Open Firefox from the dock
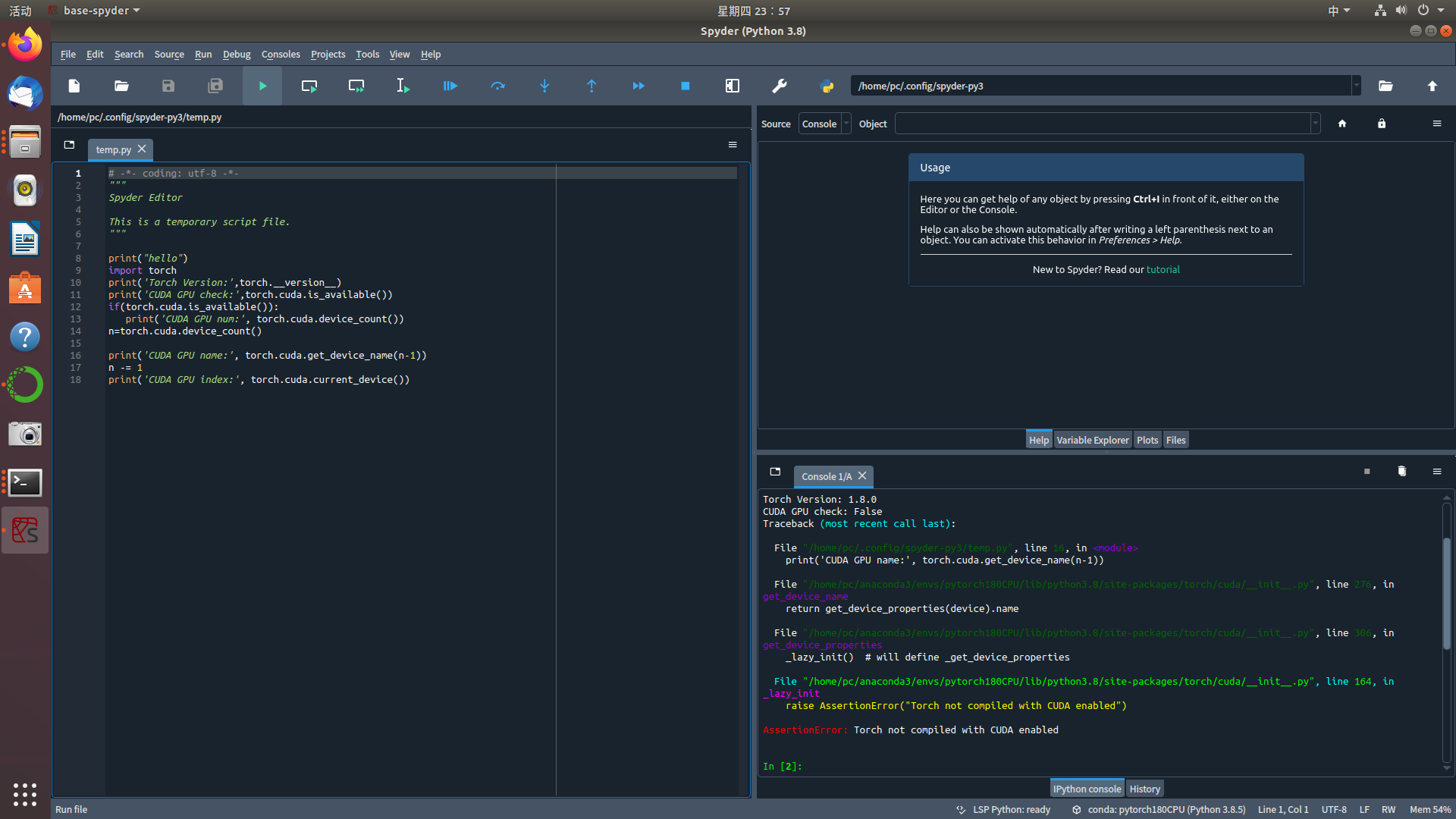This screenshot has width=1456, height=819. [x=25, y=45]
